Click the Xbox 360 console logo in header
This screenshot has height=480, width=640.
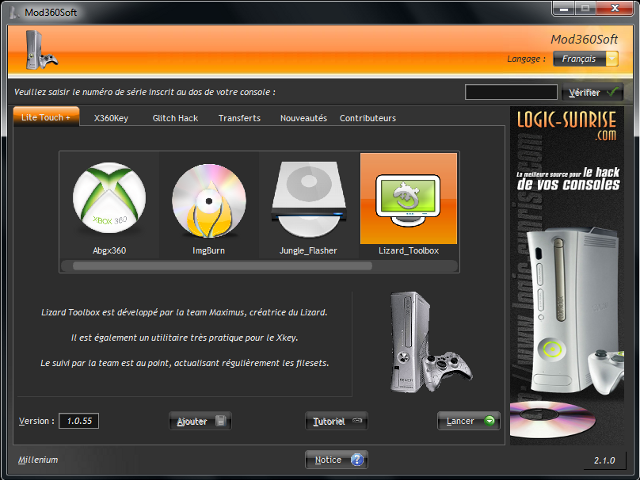click(32, 49)
